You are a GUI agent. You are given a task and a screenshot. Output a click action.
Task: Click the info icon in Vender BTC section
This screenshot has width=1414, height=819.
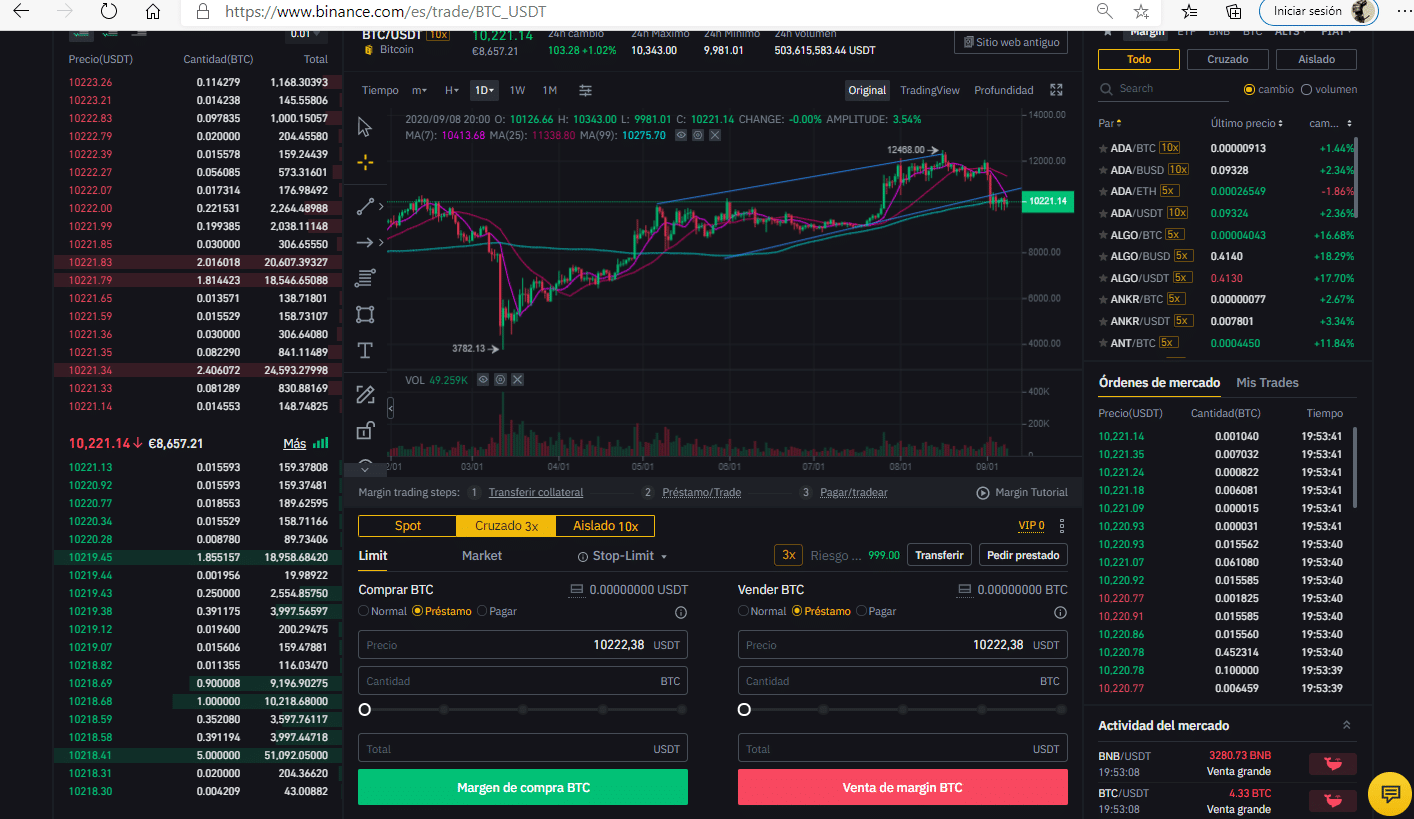tap(1061, 612)
